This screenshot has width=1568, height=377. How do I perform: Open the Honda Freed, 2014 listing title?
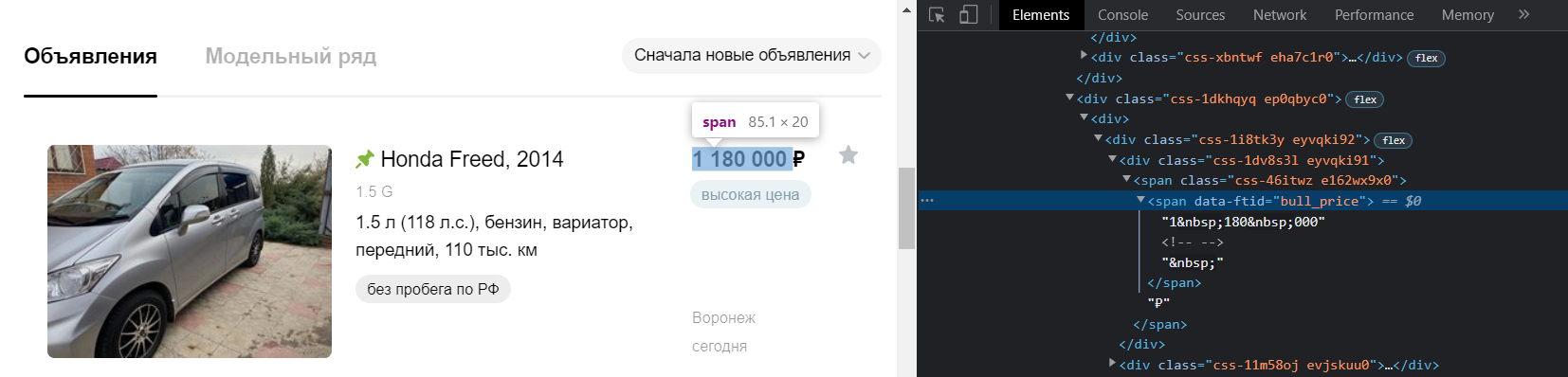(472, 159)
